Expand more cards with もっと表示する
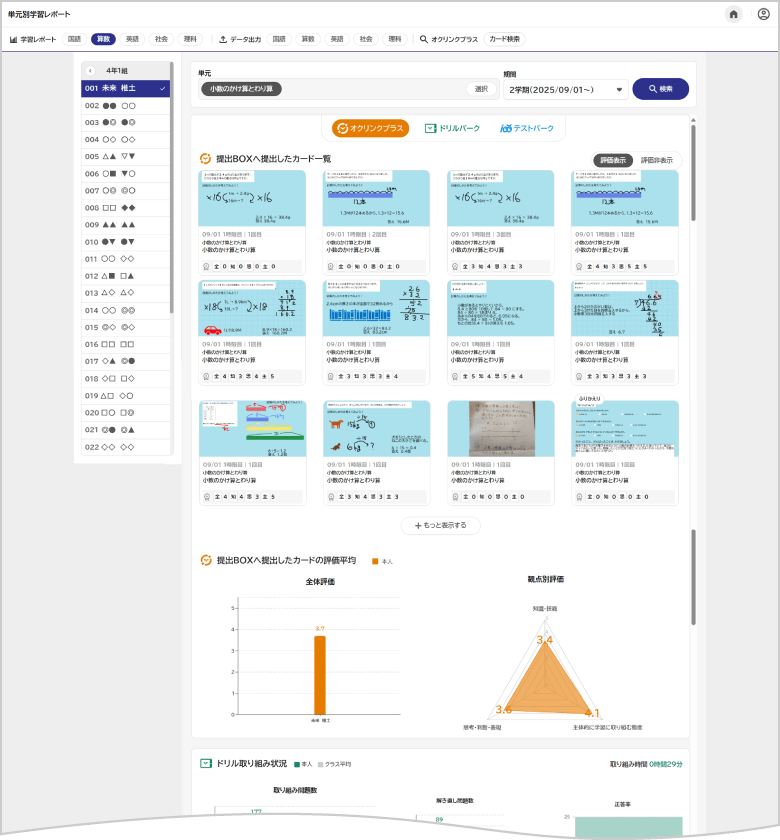The width and height of the screenshot is (780, 840). (440, 525)
